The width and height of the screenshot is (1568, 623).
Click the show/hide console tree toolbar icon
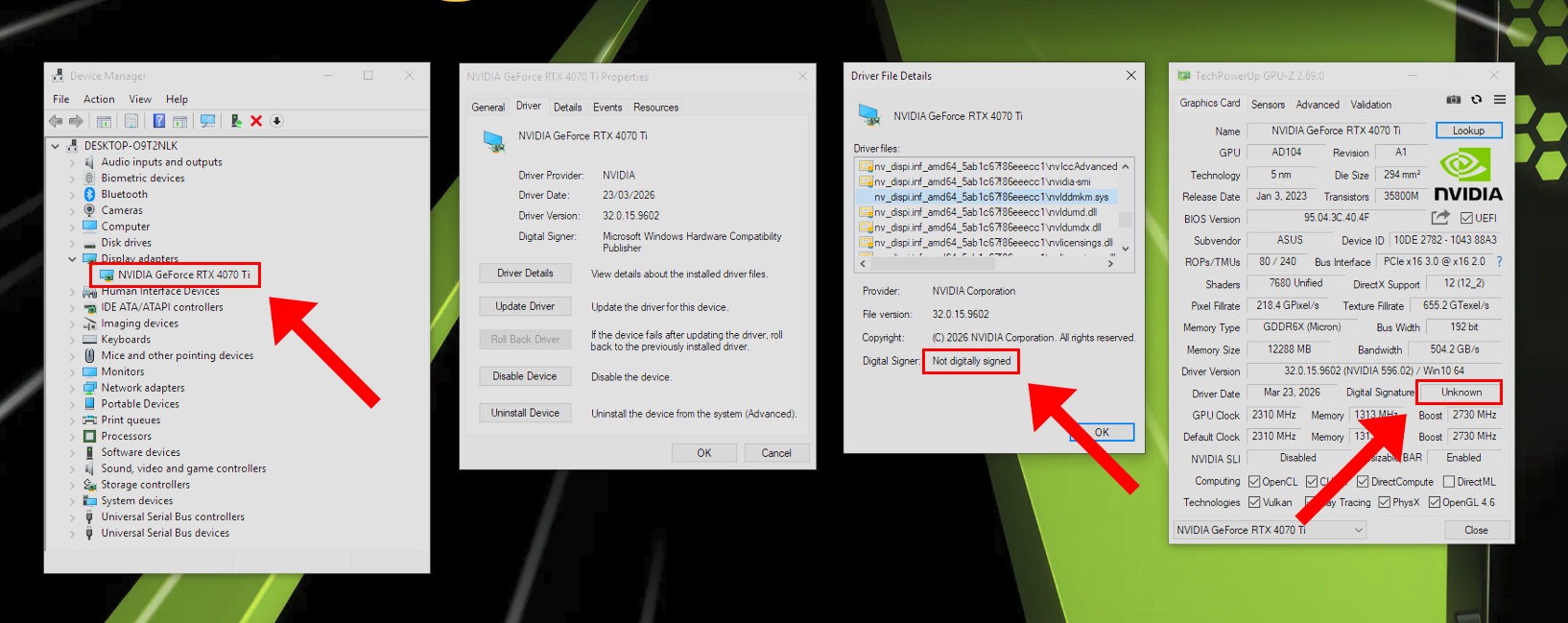(104, 121)
